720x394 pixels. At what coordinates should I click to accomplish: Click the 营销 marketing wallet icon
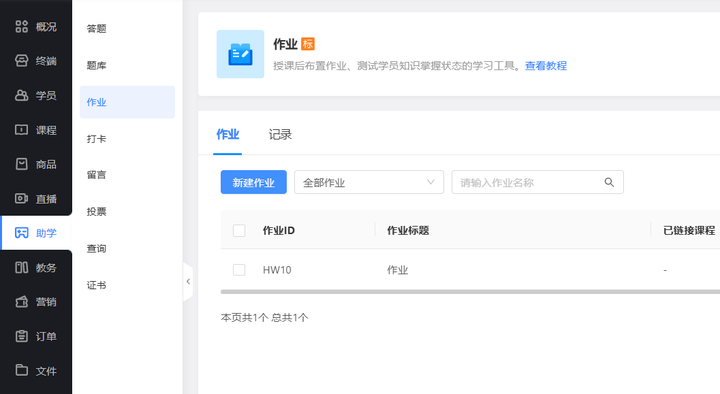[22, 302]
